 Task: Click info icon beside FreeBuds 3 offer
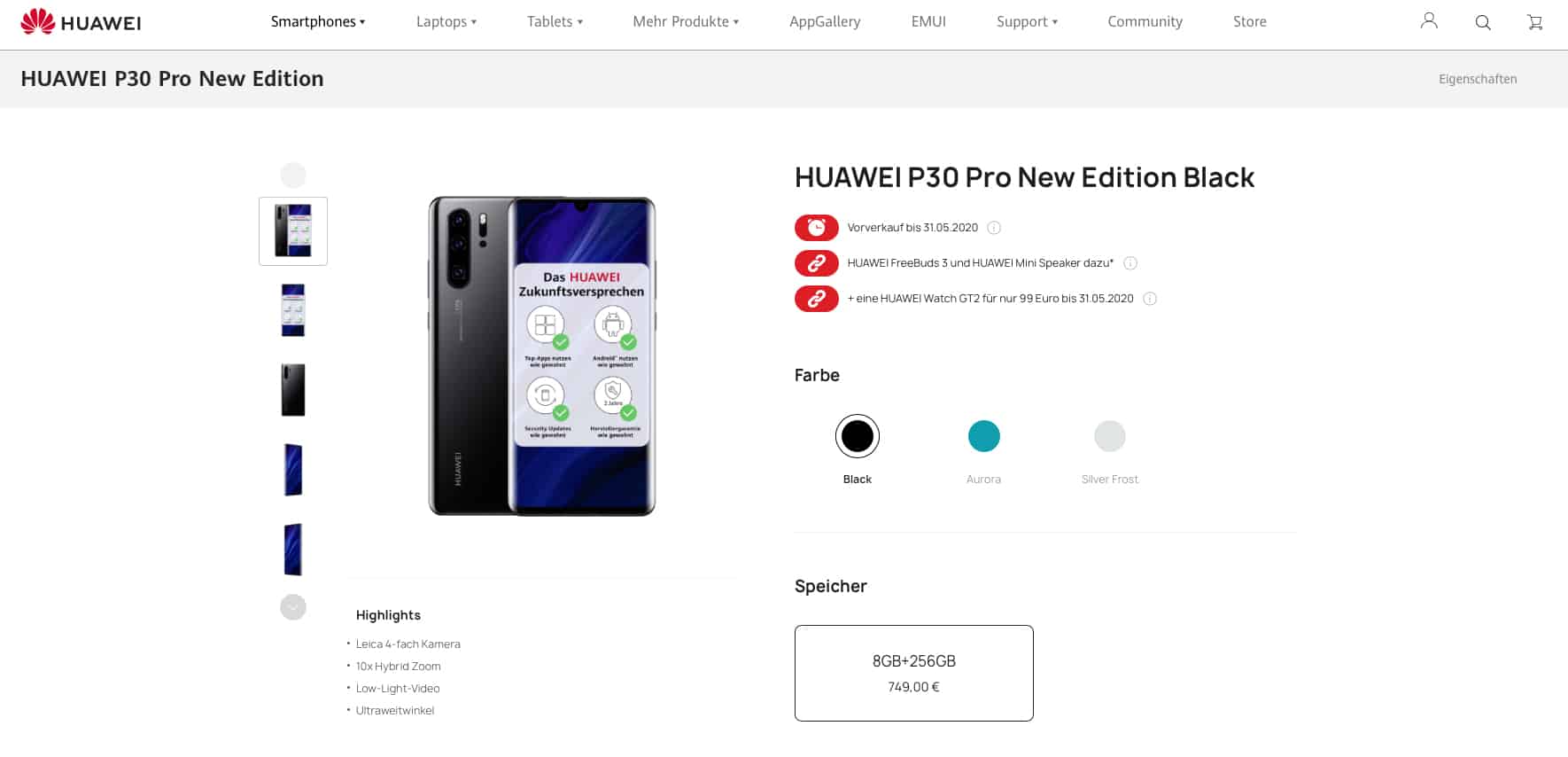coord(1130,263)
